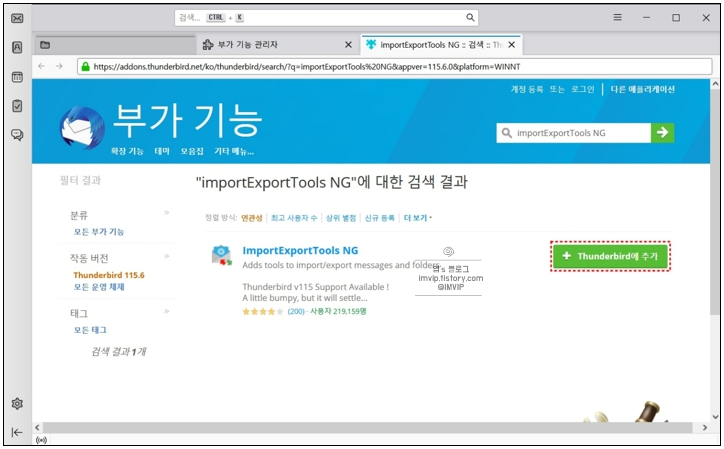Click the 검색 결과 1개 text
The image size is (724, 449).
119,352
